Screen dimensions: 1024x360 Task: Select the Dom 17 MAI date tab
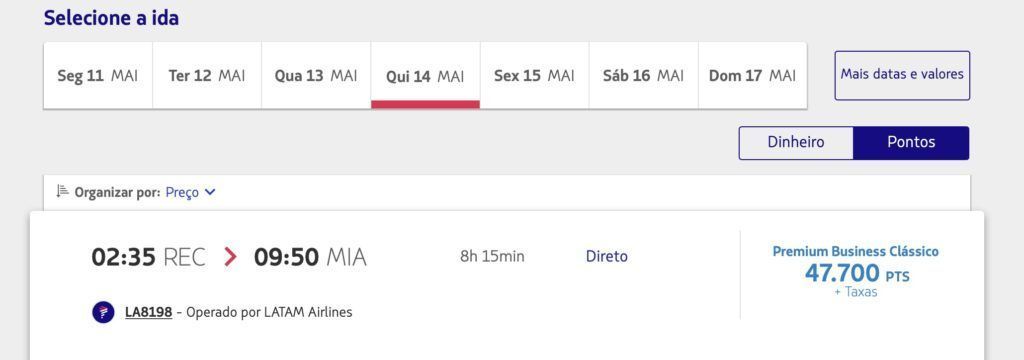[x=752, y=76]
